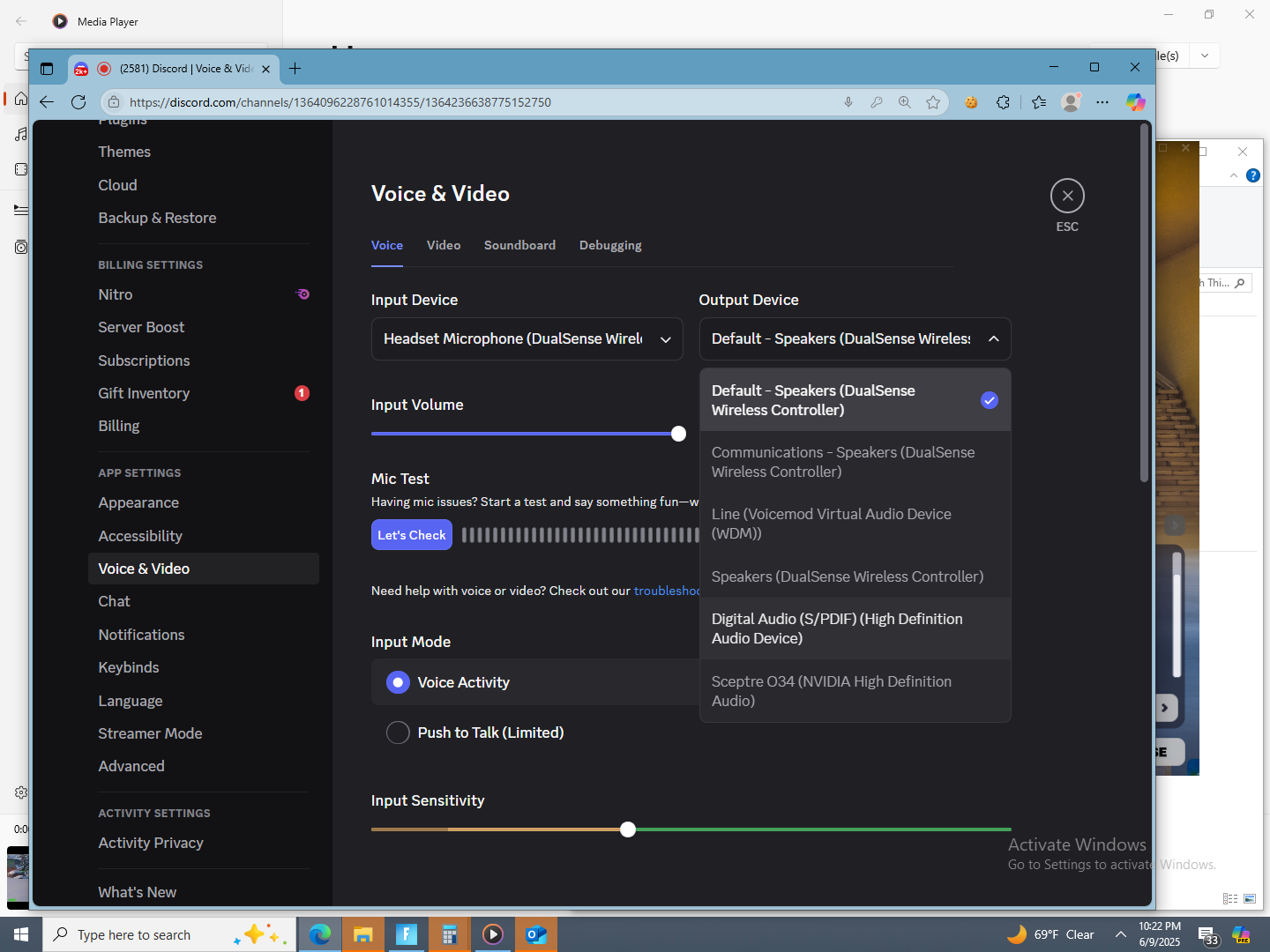Viewport: 1270px width, 952px height.
Task: Choose Speakers (DualSense Wireless Controller) option
Action: [x=855, y=576]
